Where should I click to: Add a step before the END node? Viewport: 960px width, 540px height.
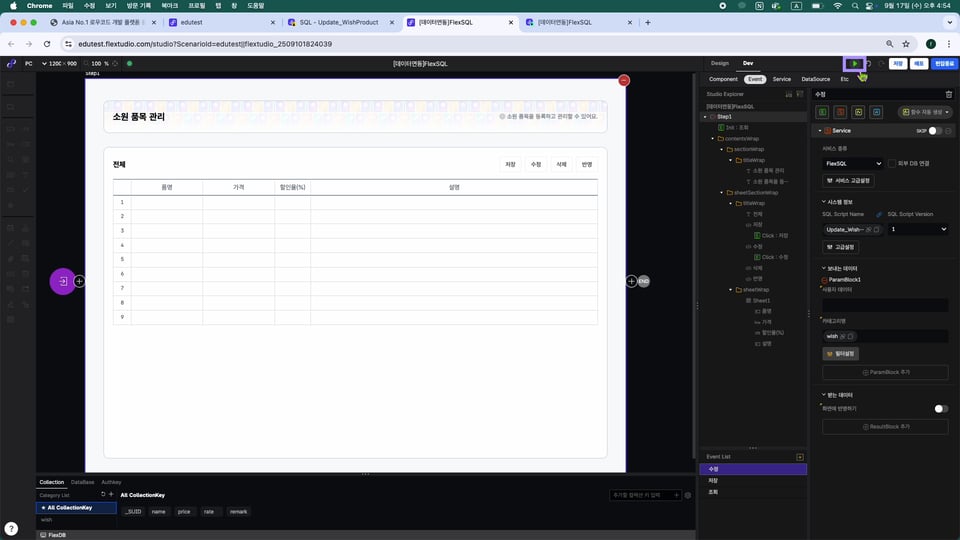[x=631, y=281]
